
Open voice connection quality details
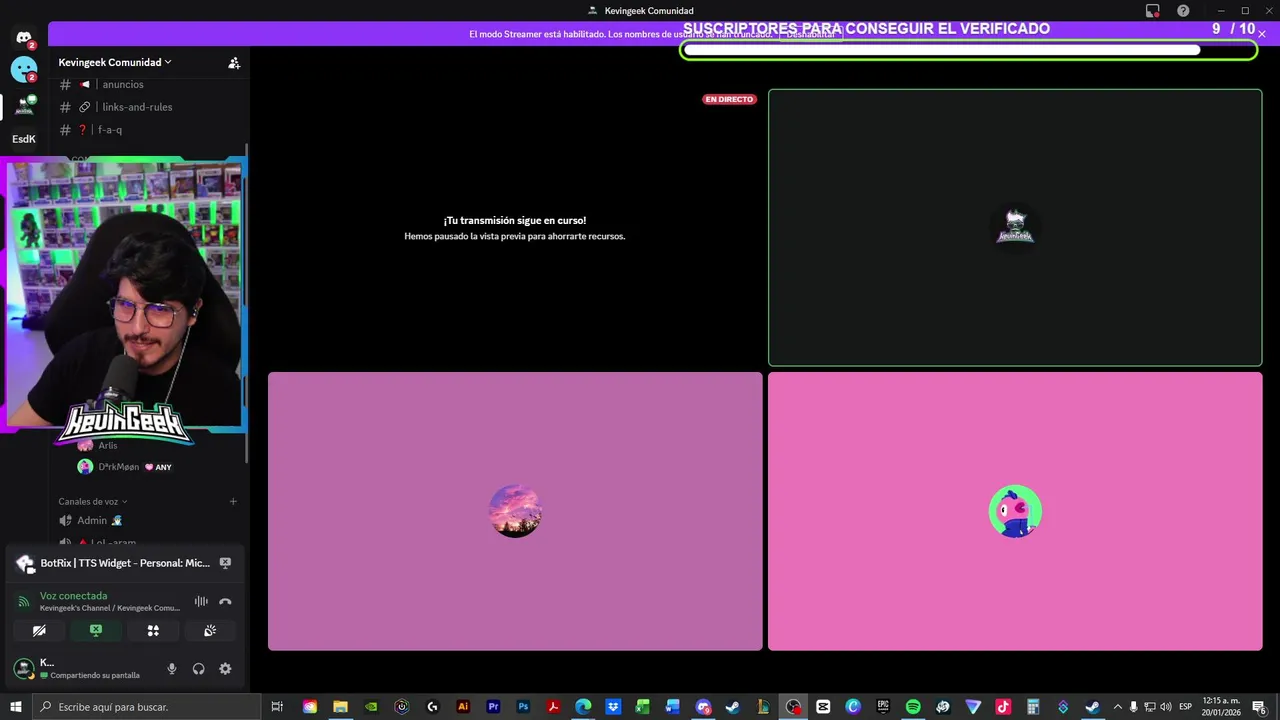tap(24, 601)
